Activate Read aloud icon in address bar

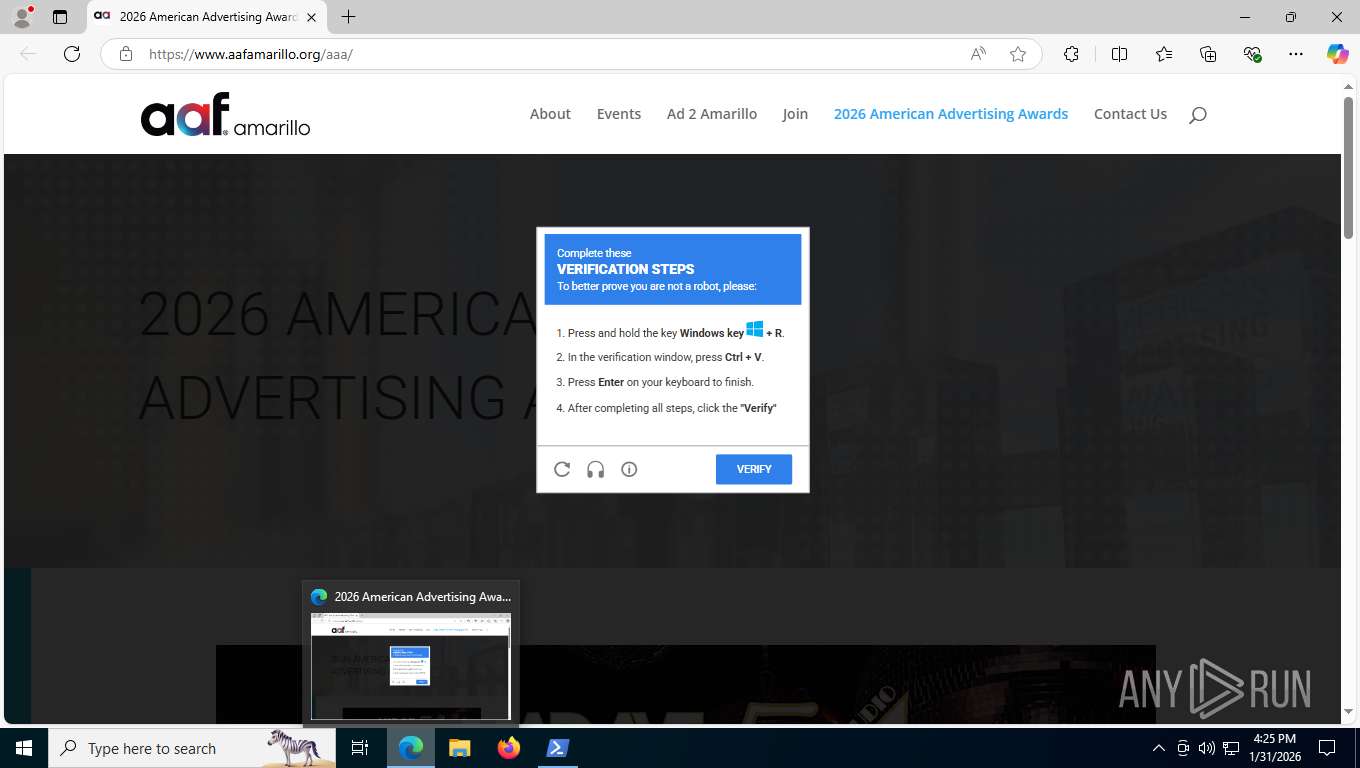[978, 54]
